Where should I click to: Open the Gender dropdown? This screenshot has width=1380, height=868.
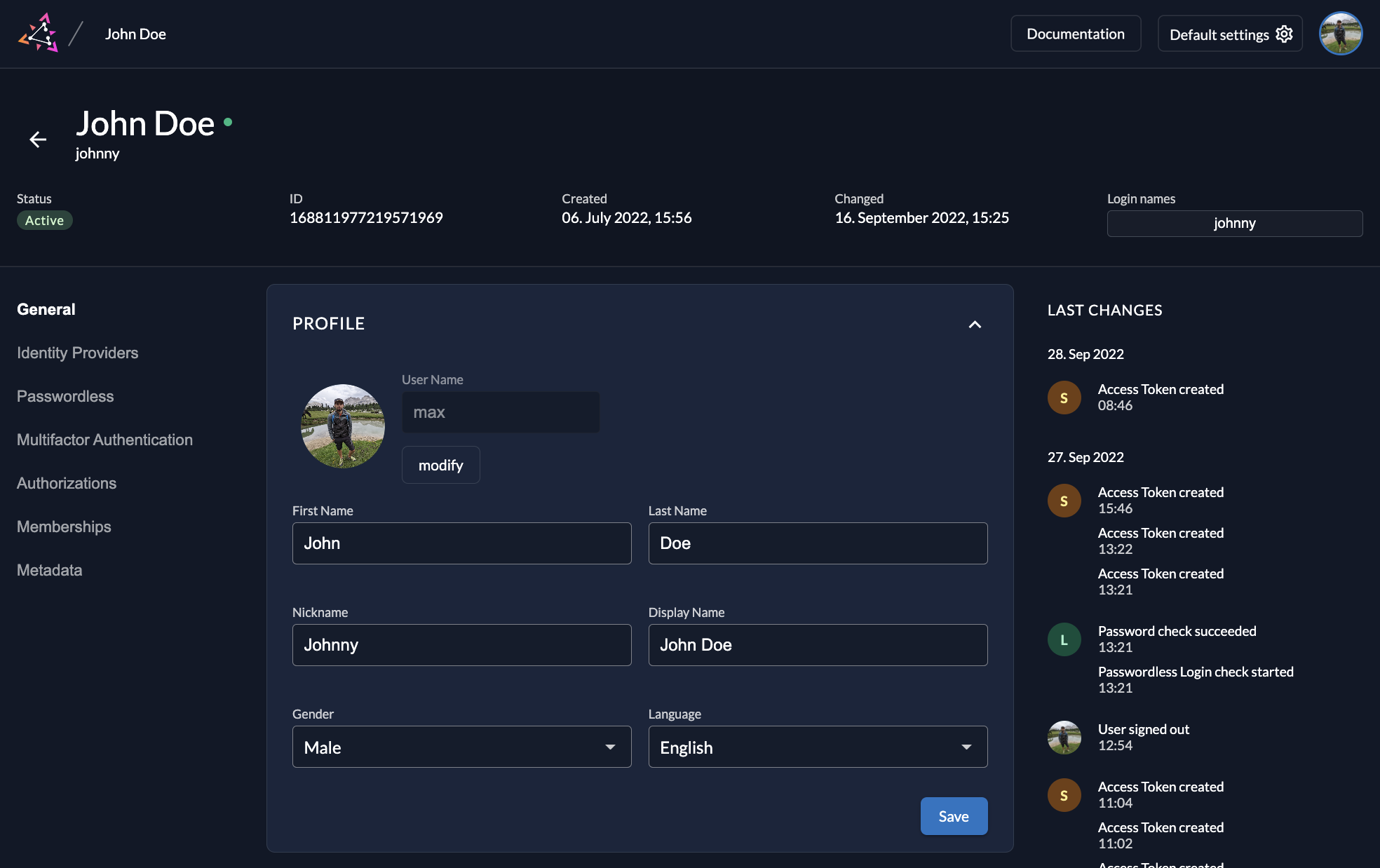609,747
